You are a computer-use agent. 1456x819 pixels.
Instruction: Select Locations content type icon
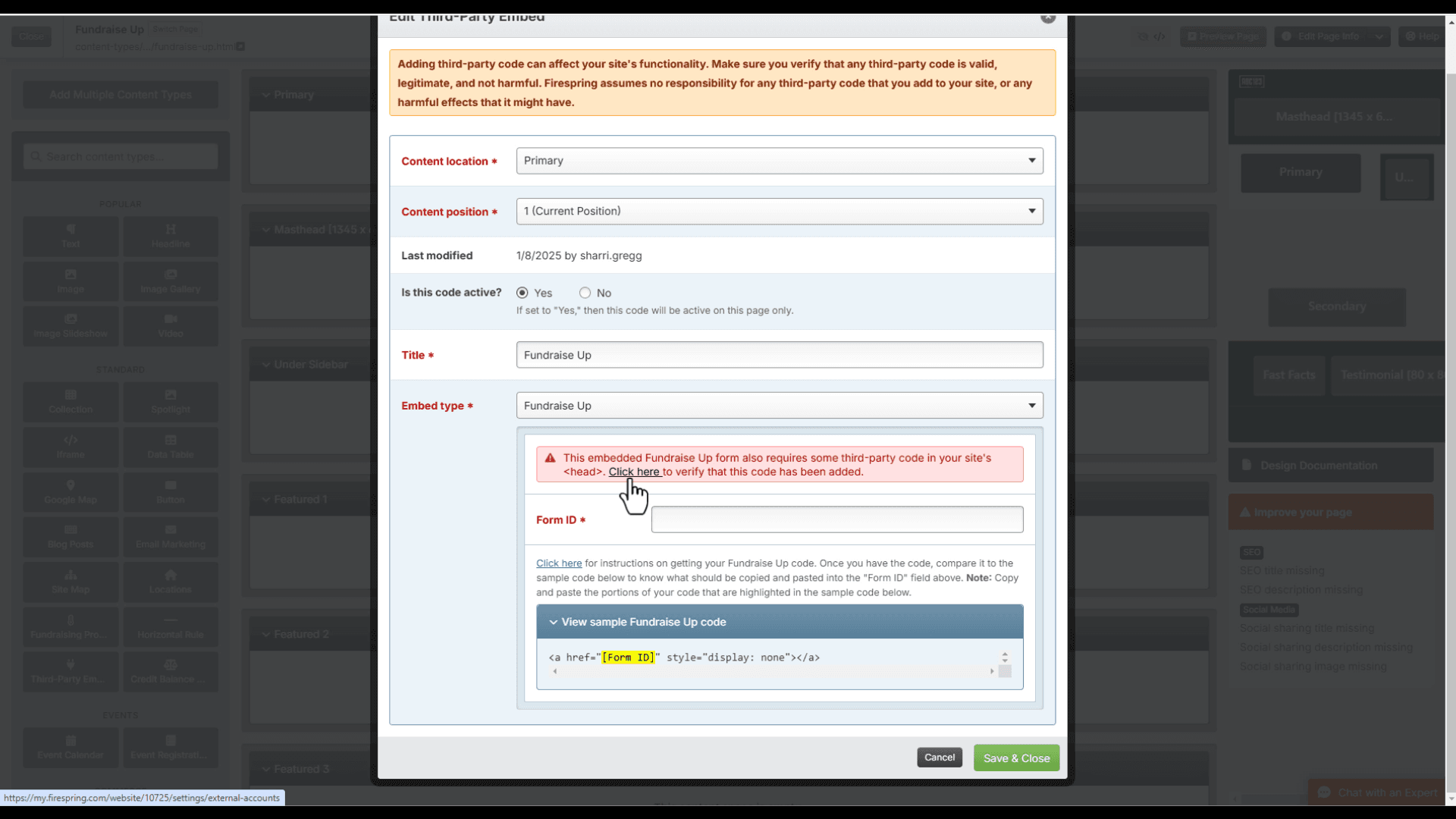tap(171, 582)
